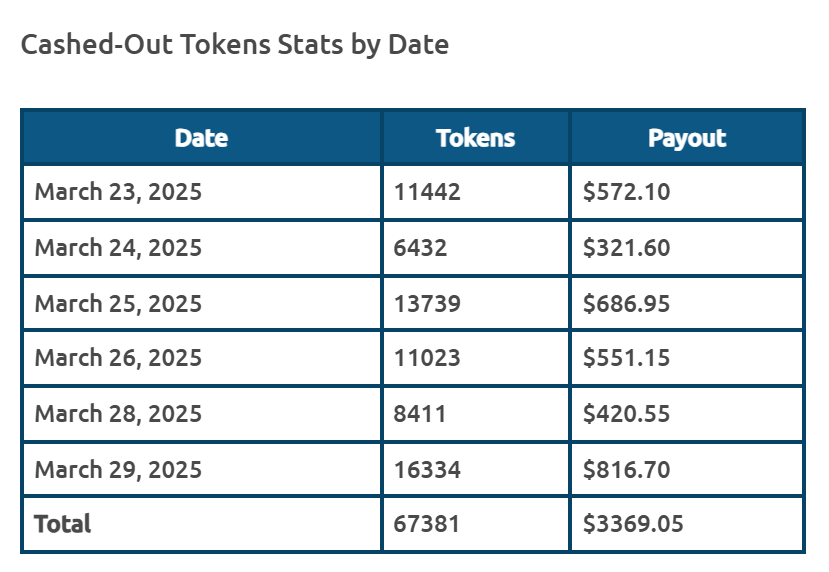The height and width of the screenshot is (572, 829).
Task: Select the March 29, 2025 date cell
Action: click(201, 470)
